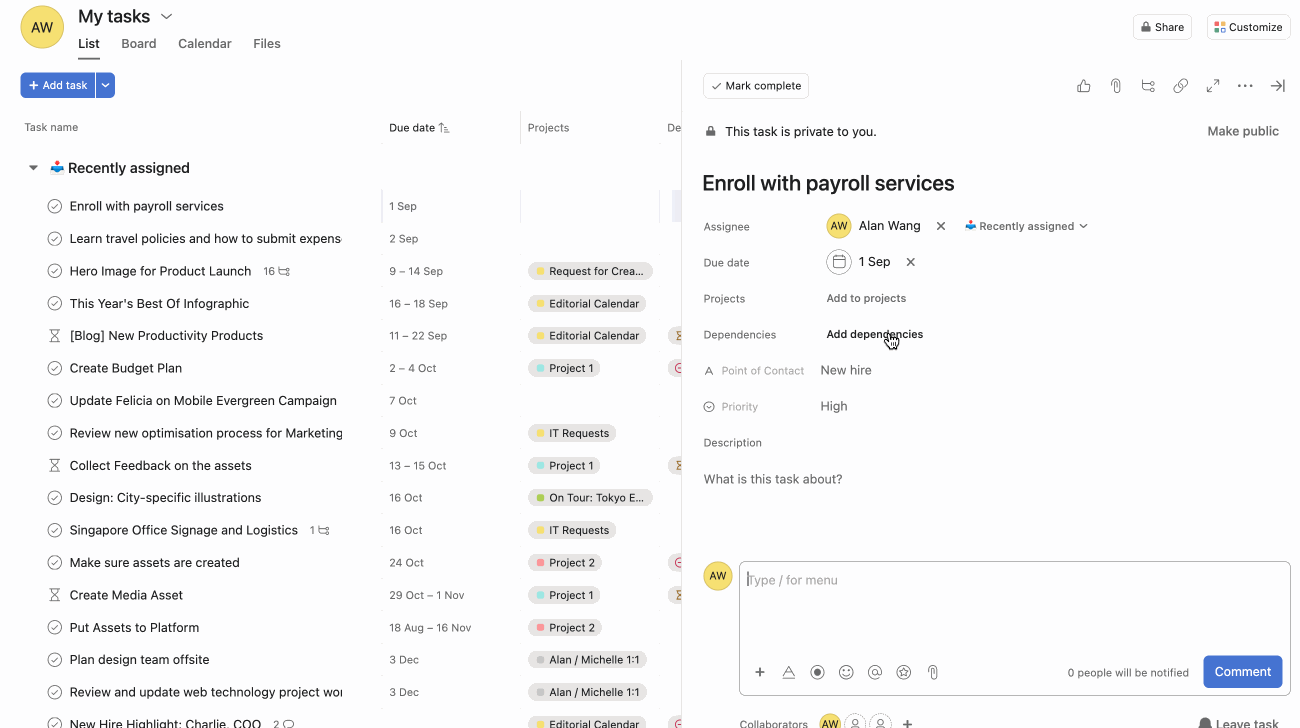The width and height of the screenshot is (1300, 728).
Task: Switch to the Board tab
Action: click(139, 44)
